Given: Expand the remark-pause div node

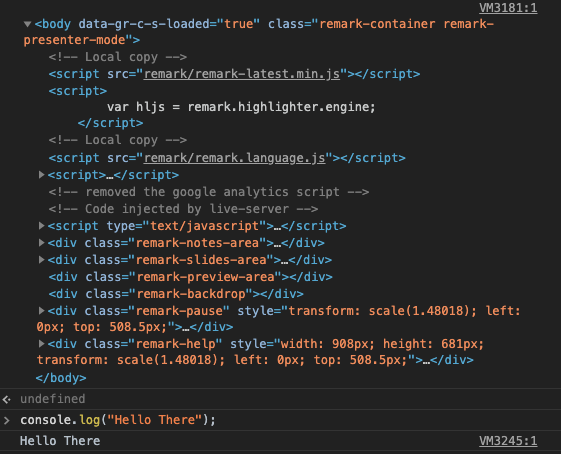Looking at the screenshot, I should pyautogui.click(x=42, y=311).
